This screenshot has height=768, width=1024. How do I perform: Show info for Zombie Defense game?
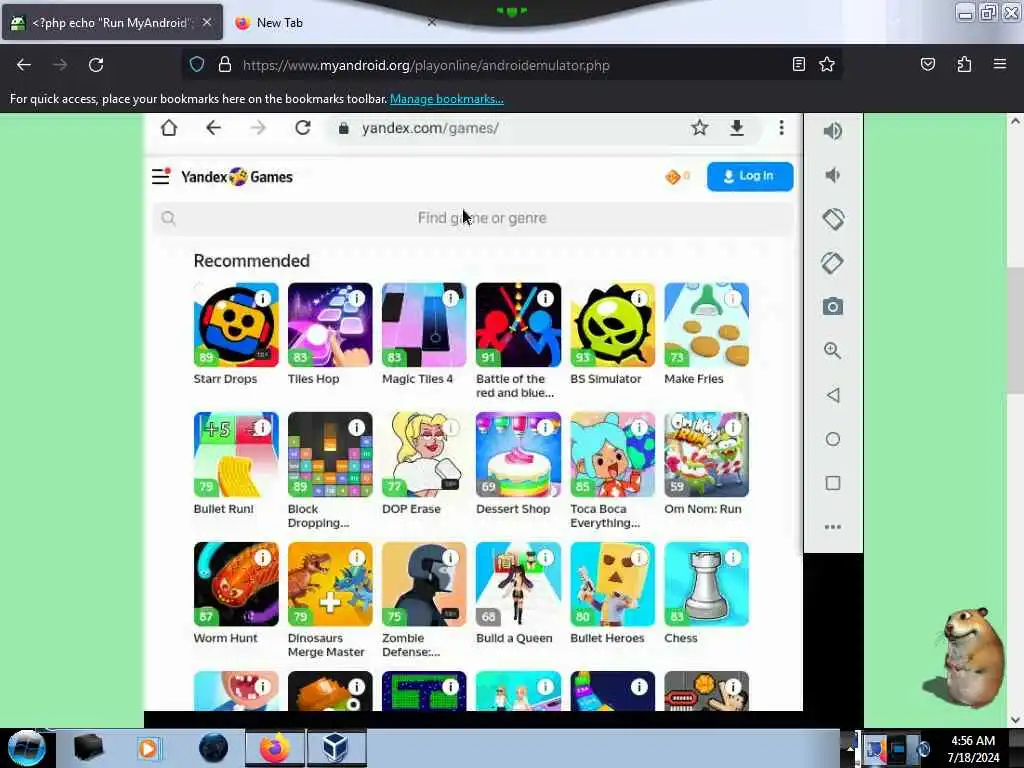(x=451, y=558)
